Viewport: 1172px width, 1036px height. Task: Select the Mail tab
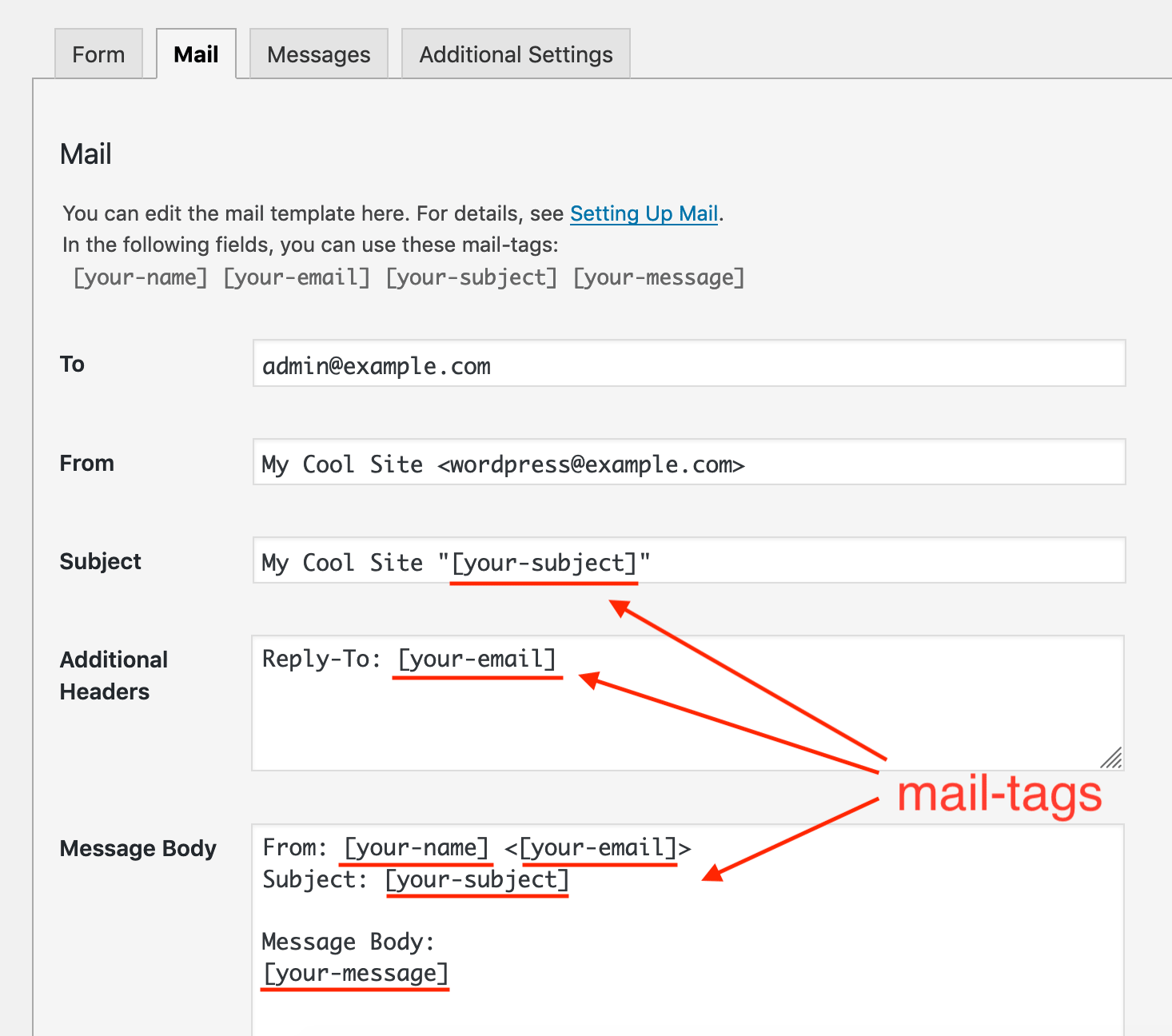click(196, 54)
